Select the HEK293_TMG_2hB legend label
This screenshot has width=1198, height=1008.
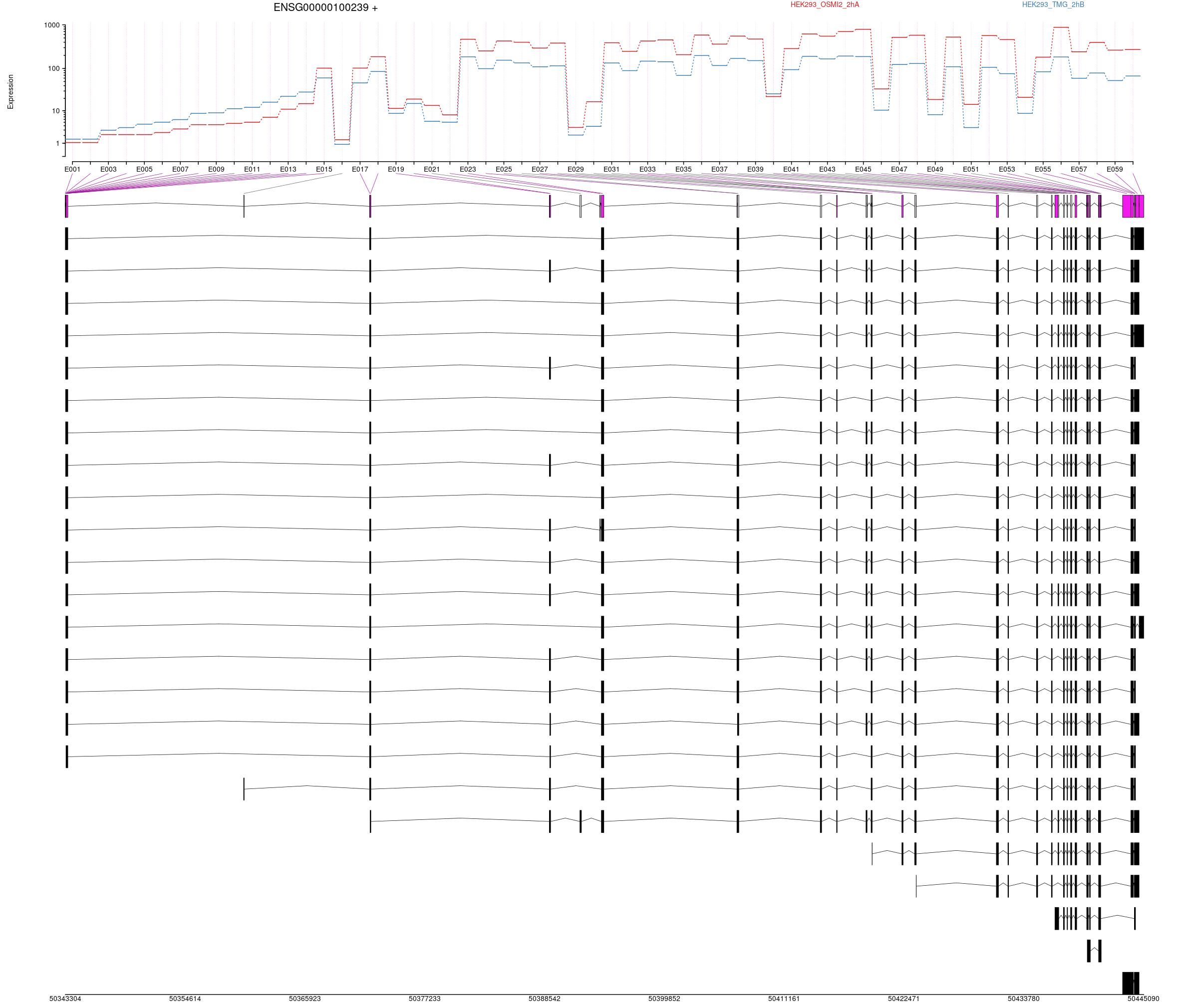point(1053,4)
